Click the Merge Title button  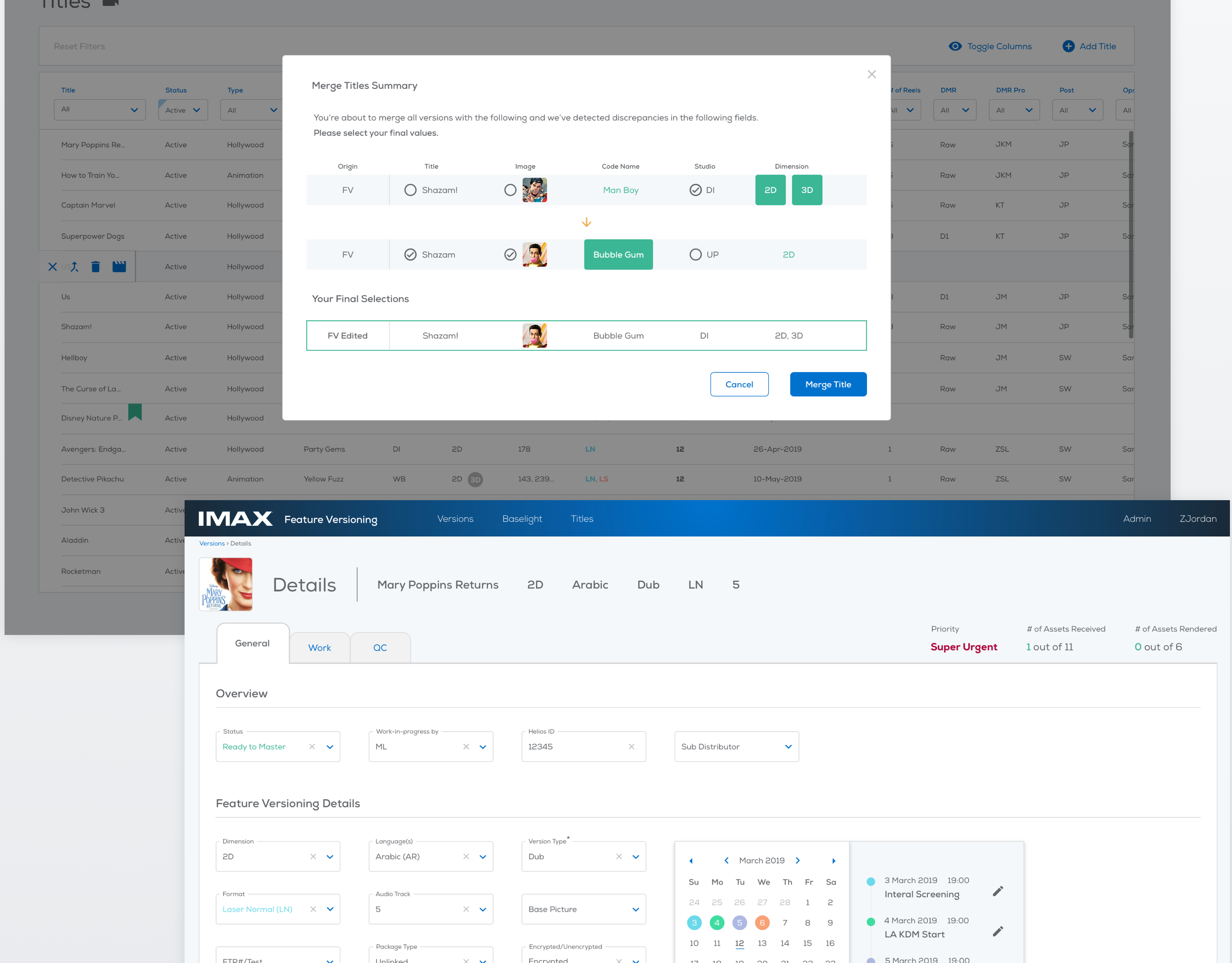(828, 384)
